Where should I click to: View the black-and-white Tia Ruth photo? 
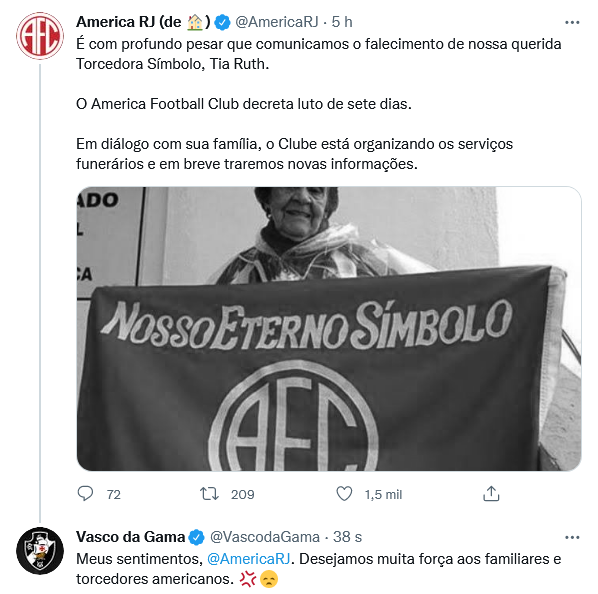tap(329, 329)
